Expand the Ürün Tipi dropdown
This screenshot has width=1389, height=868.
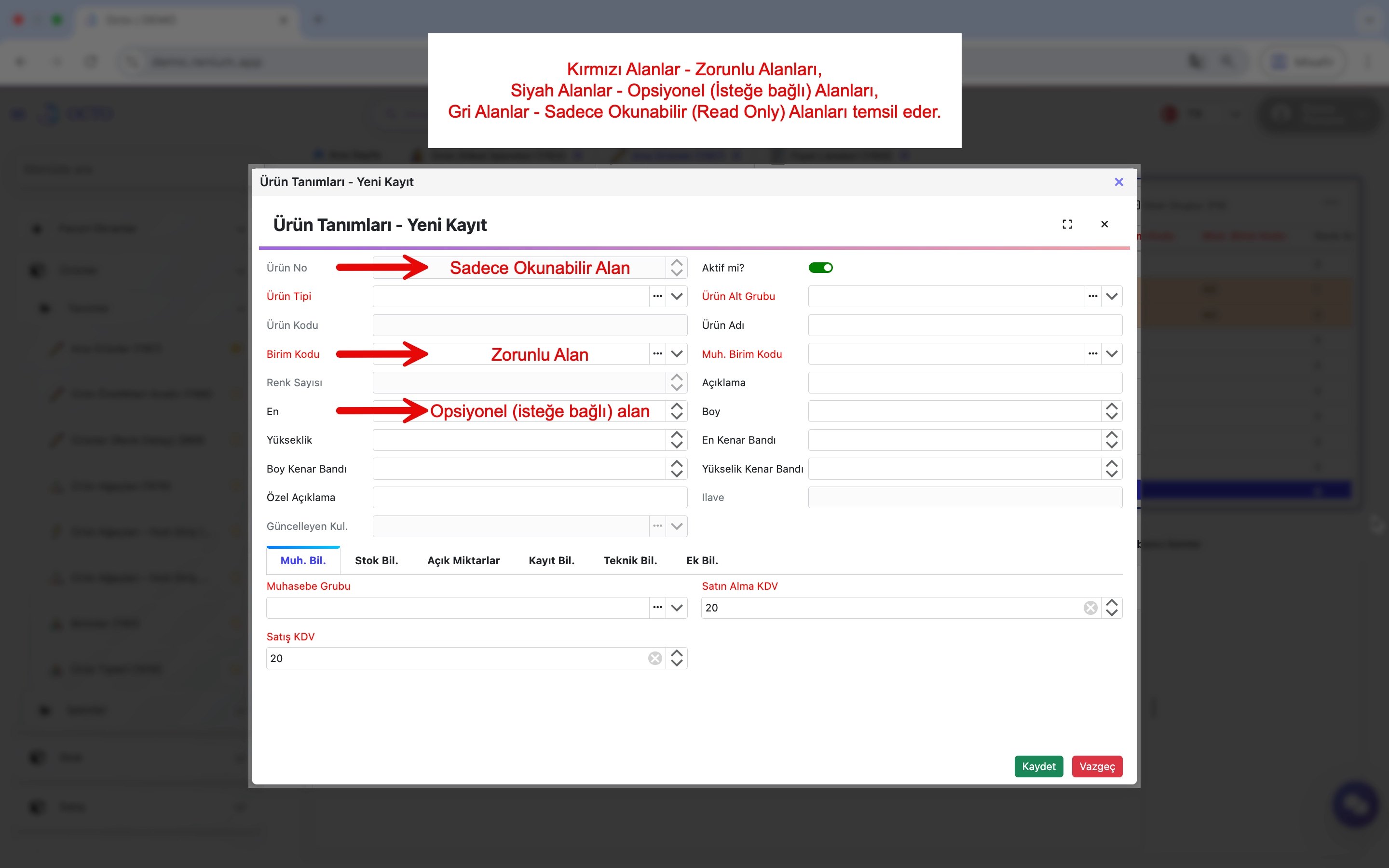click(x=677, y=296)
